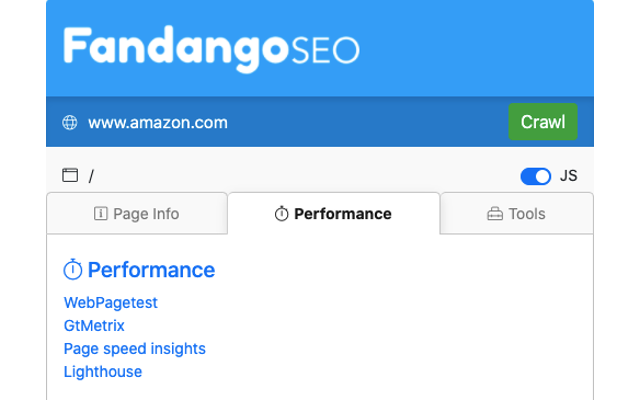Click the toolbox icon in Tools tab
The height and width of the screenshot is (400, 640).
click(495, 213)
